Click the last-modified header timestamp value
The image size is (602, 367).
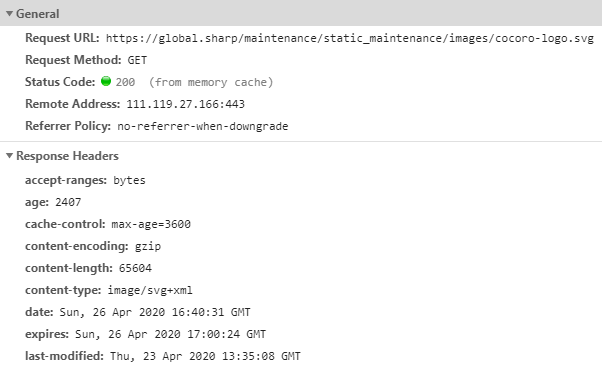205,356
